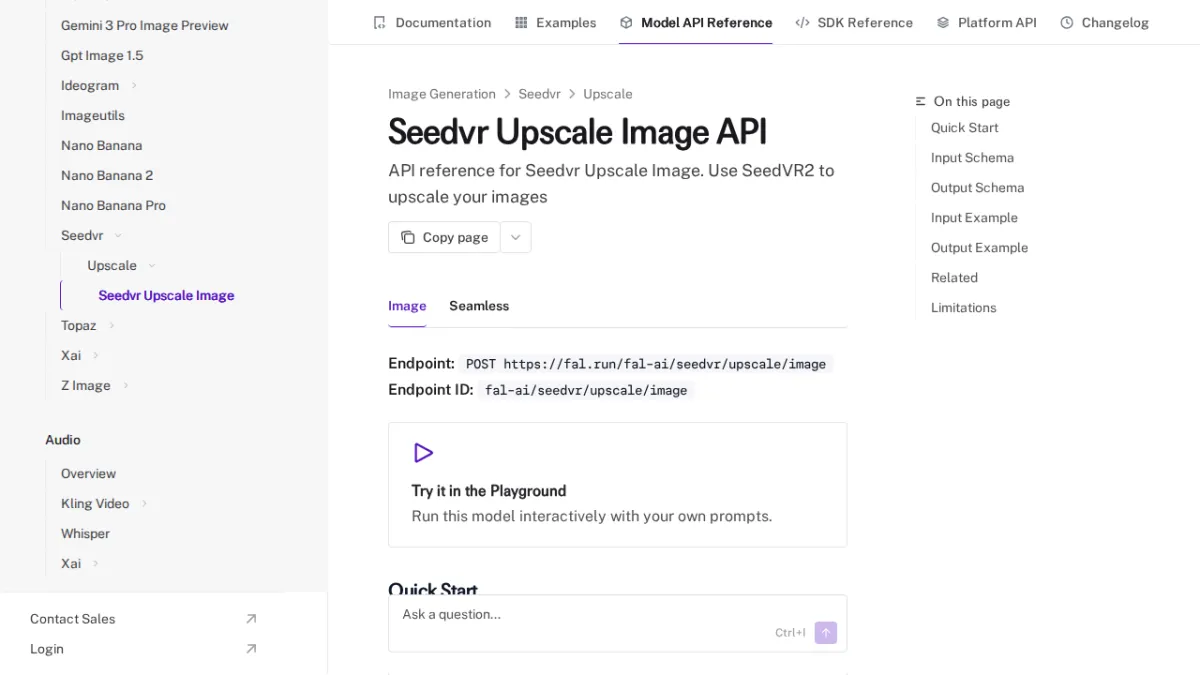Open Nano Banana sidebar item
The width and height of the screenshot is (1200, 675).
(102, 146)
